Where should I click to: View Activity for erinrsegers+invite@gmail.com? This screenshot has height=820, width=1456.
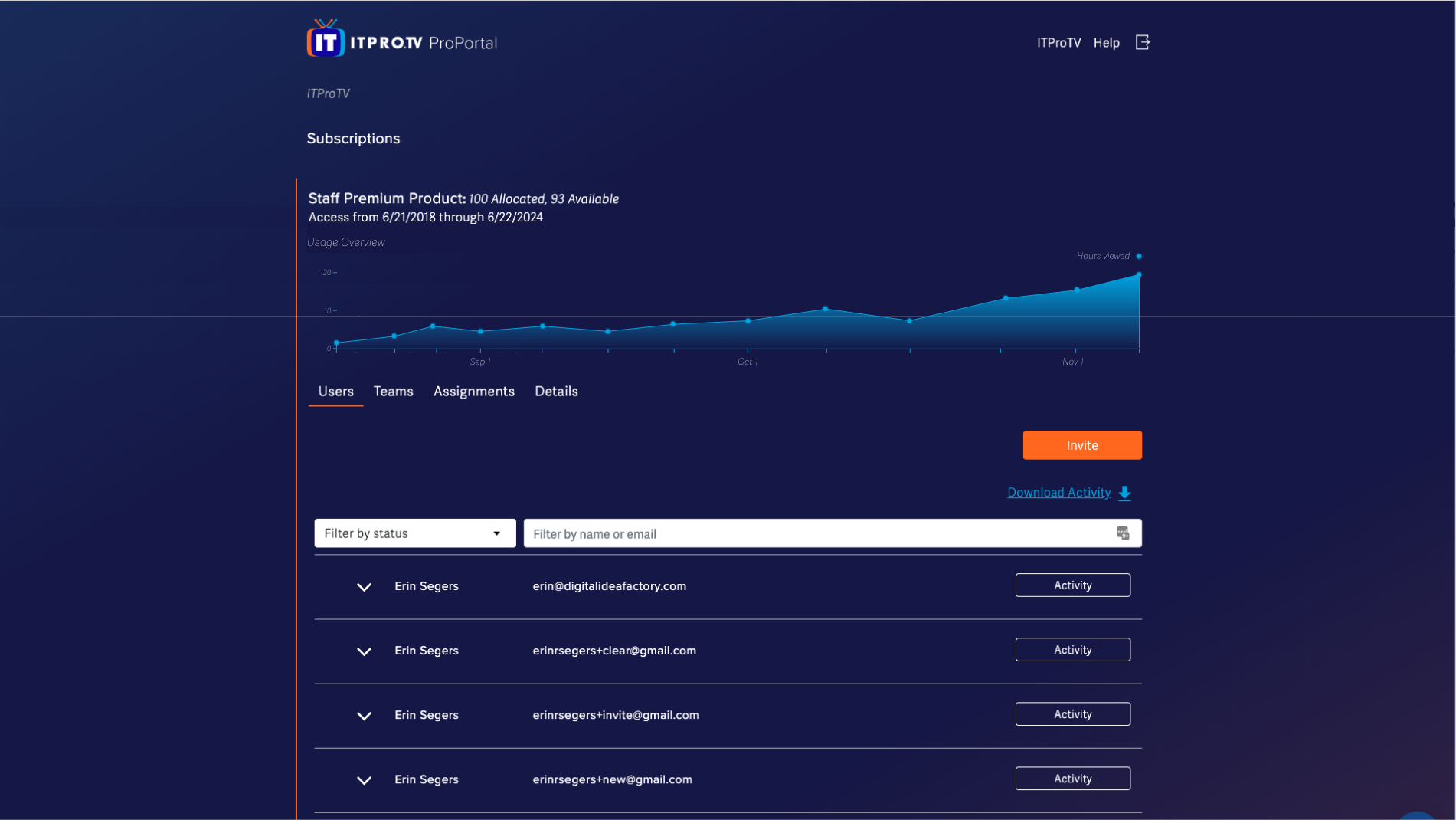point(1072,714)
